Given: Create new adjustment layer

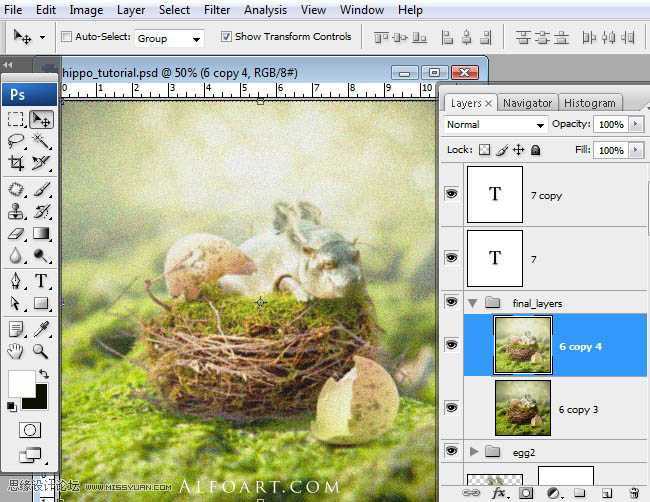Looking at the screenshot, I should [x=553, y=493].
